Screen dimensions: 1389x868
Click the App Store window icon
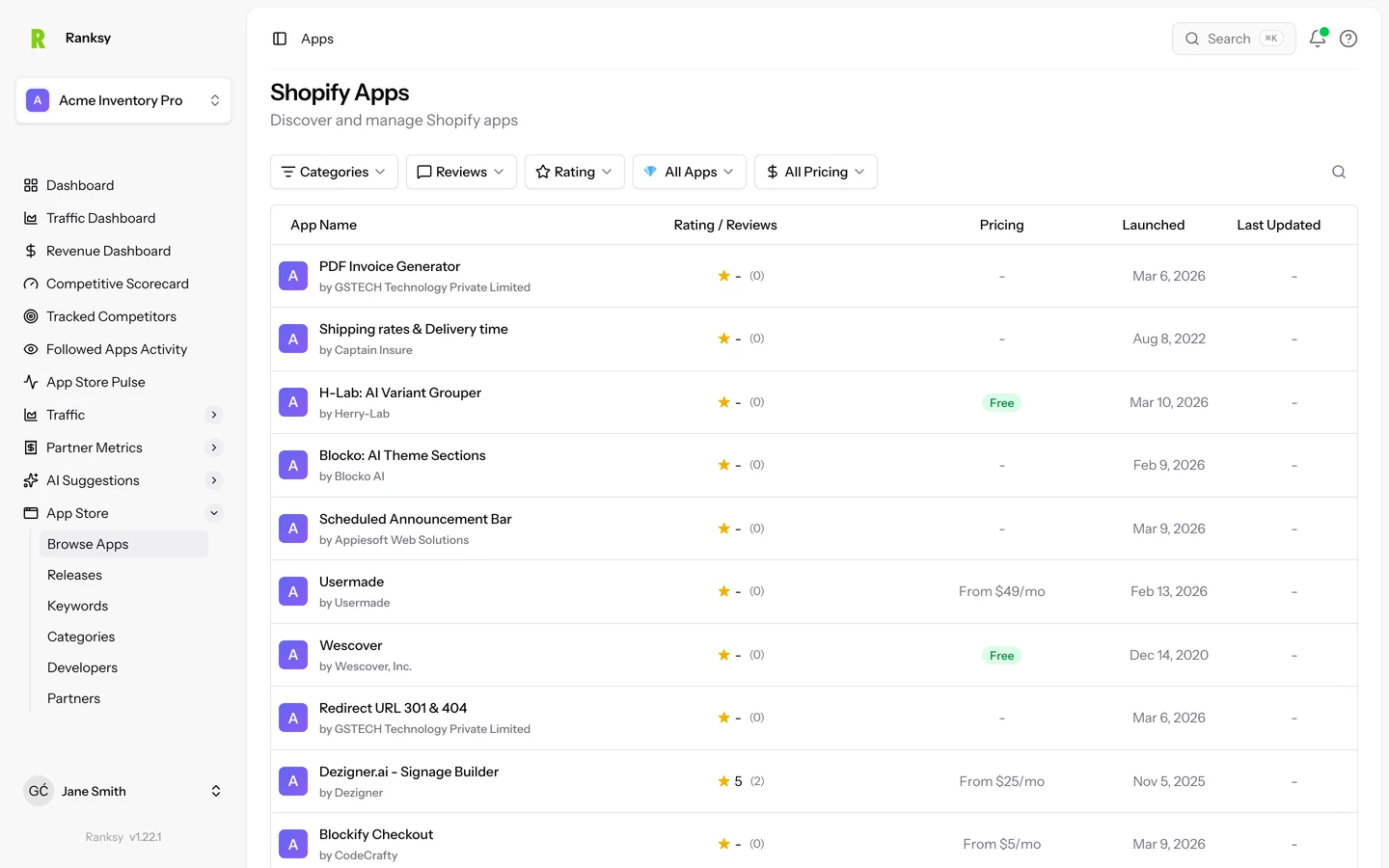[31, 513]
